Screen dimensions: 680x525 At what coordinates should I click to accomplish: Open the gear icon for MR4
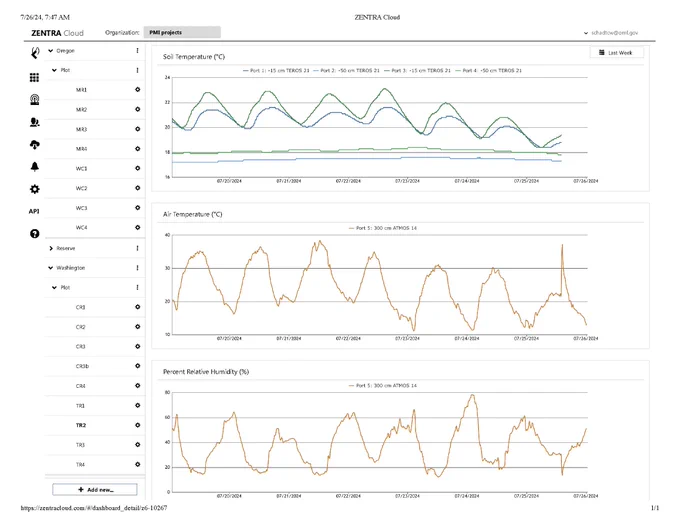click(137, 149)
